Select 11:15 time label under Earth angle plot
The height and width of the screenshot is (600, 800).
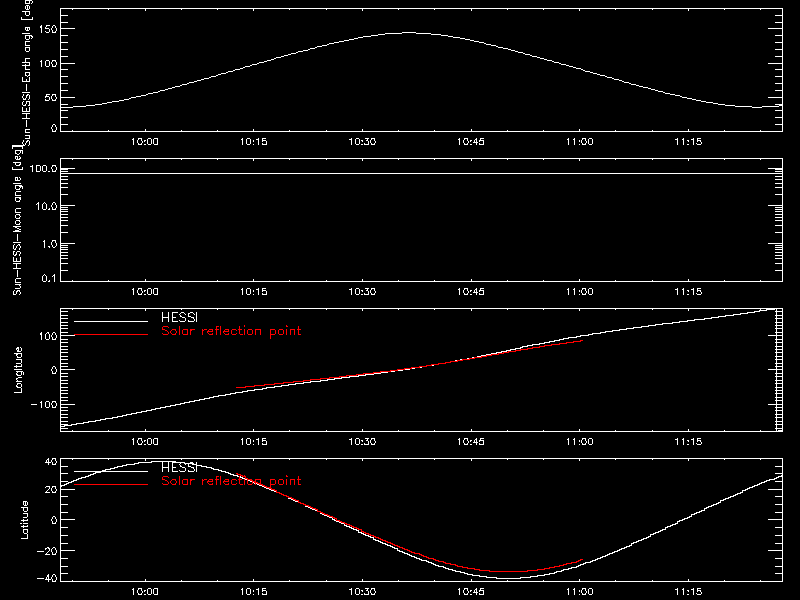click(688, 142)
